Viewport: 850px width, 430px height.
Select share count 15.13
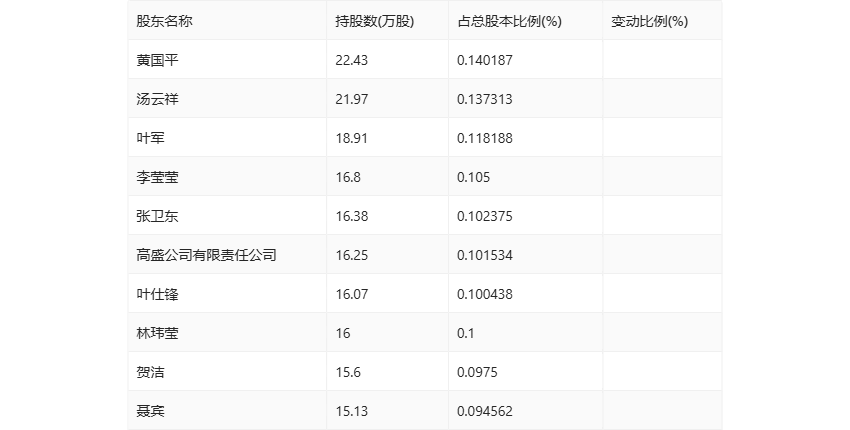(351, 411)
